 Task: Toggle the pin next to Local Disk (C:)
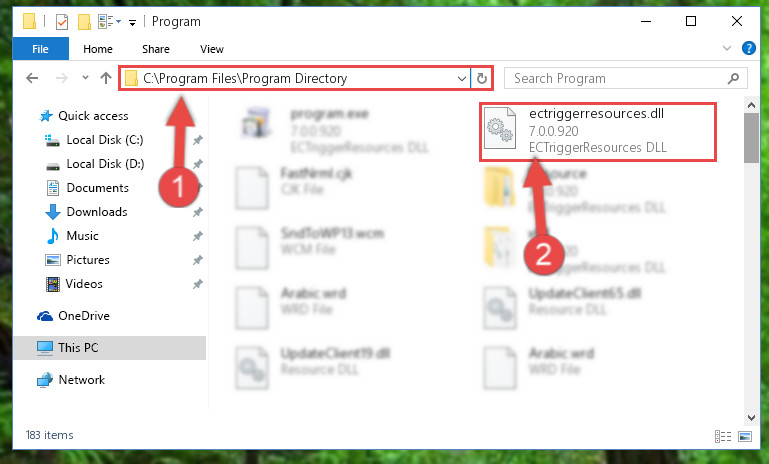198,140
